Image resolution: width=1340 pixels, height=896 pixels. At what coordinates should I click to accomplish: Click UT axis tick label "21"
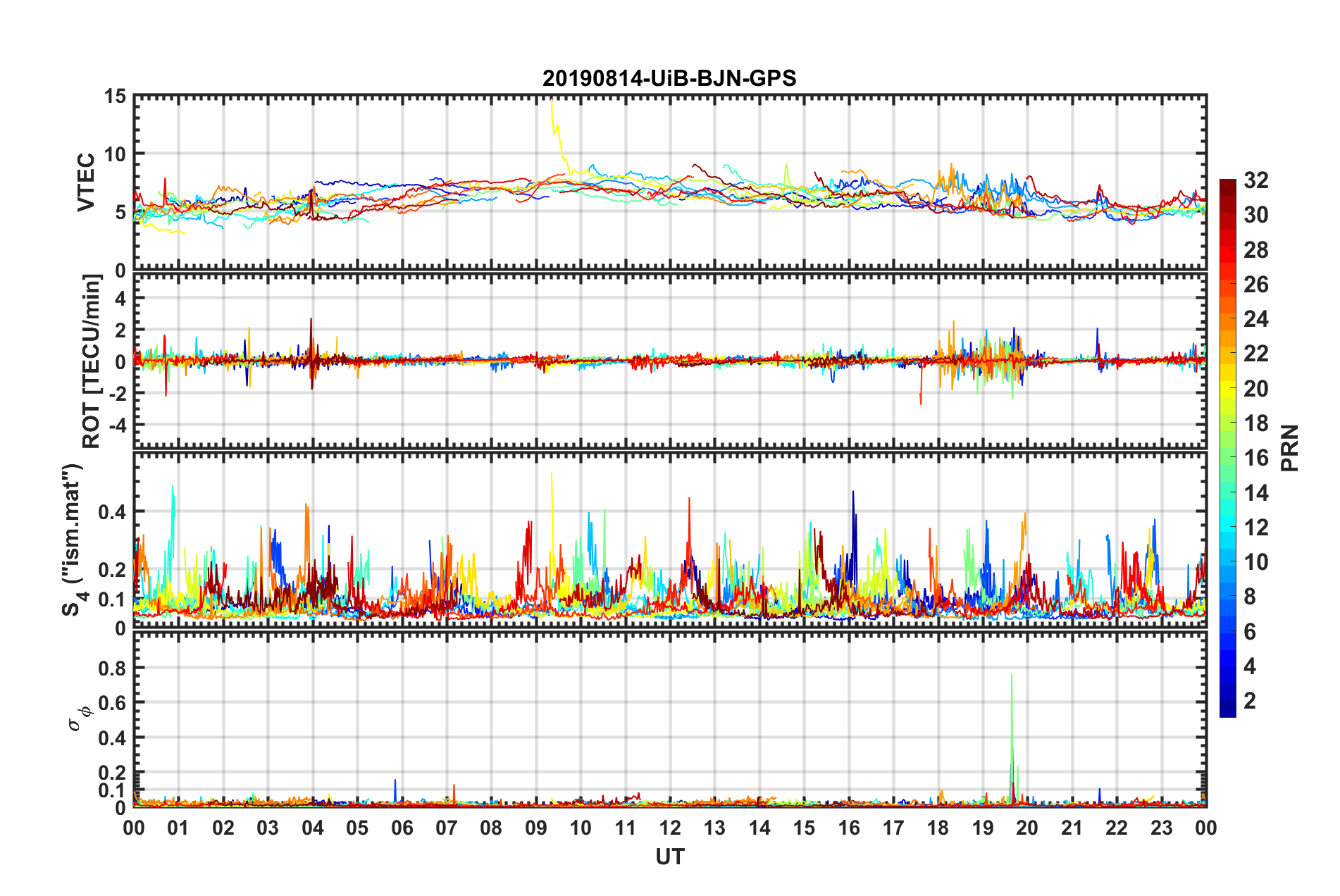1072,828
